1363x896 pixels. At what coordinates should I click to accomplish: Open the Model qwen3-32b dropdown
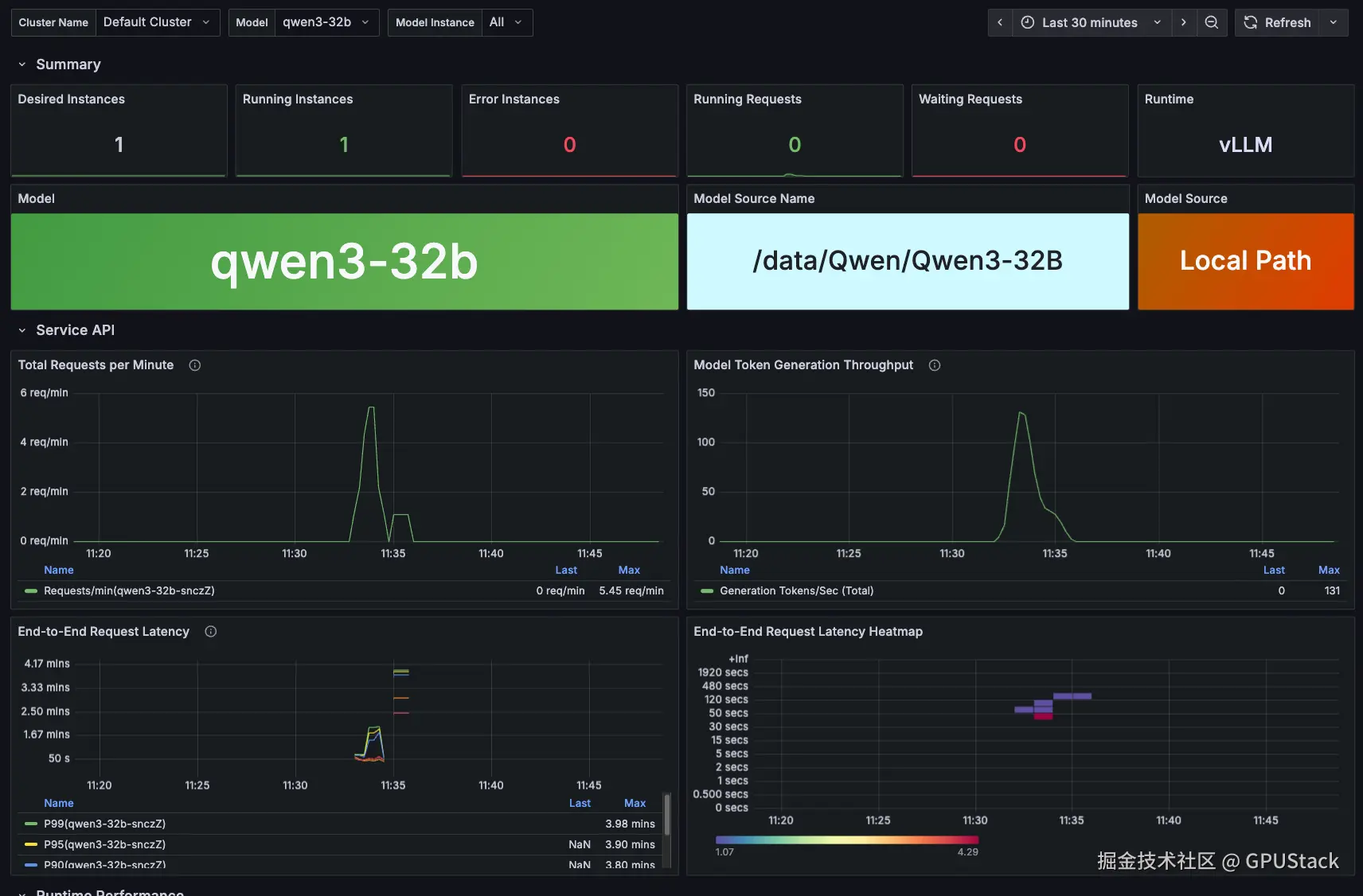[326, 22]
